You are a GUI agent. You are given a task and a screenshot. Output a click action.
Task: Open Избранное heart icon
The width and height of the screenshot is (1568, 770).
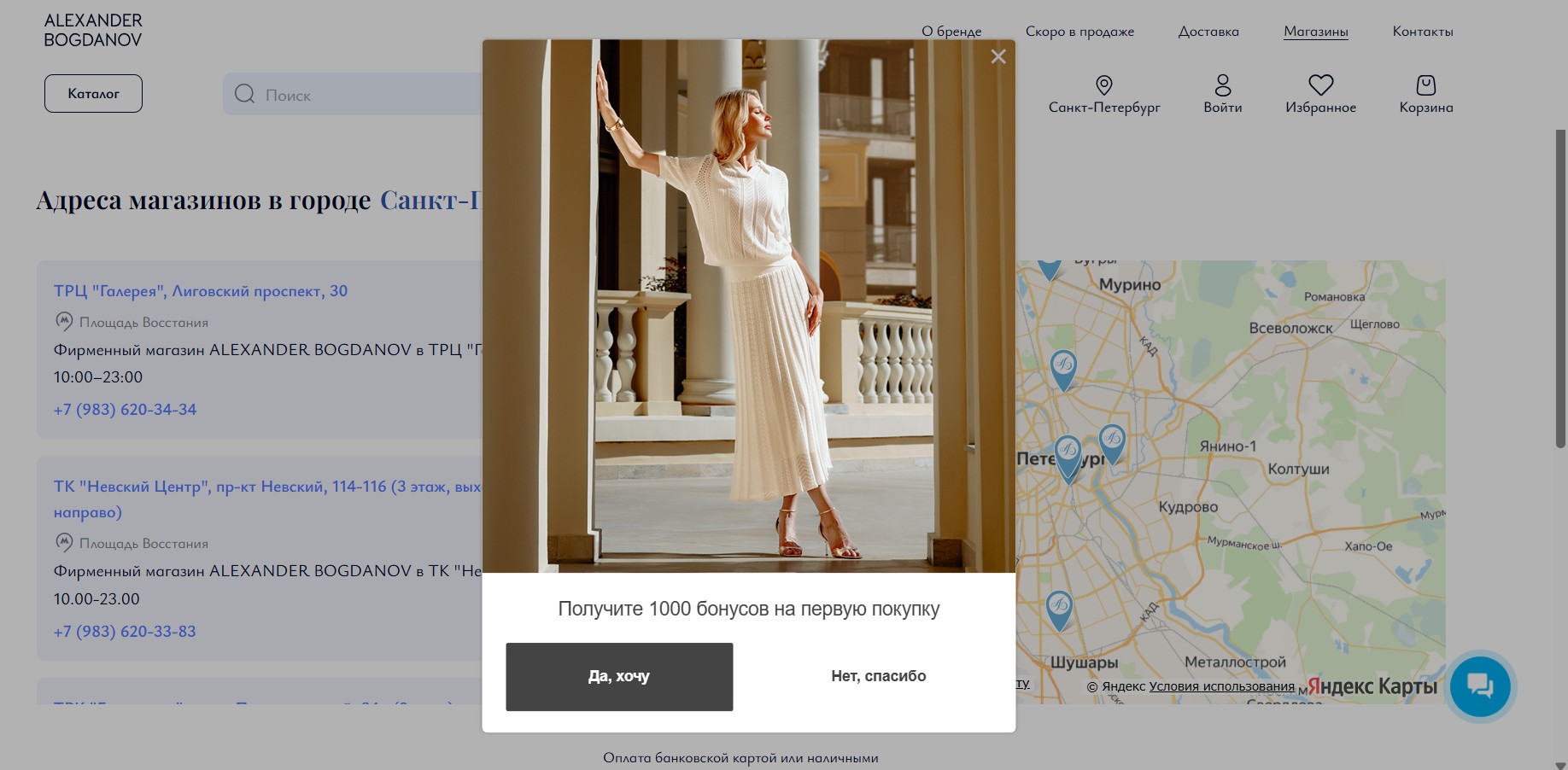pos(1320,85)
